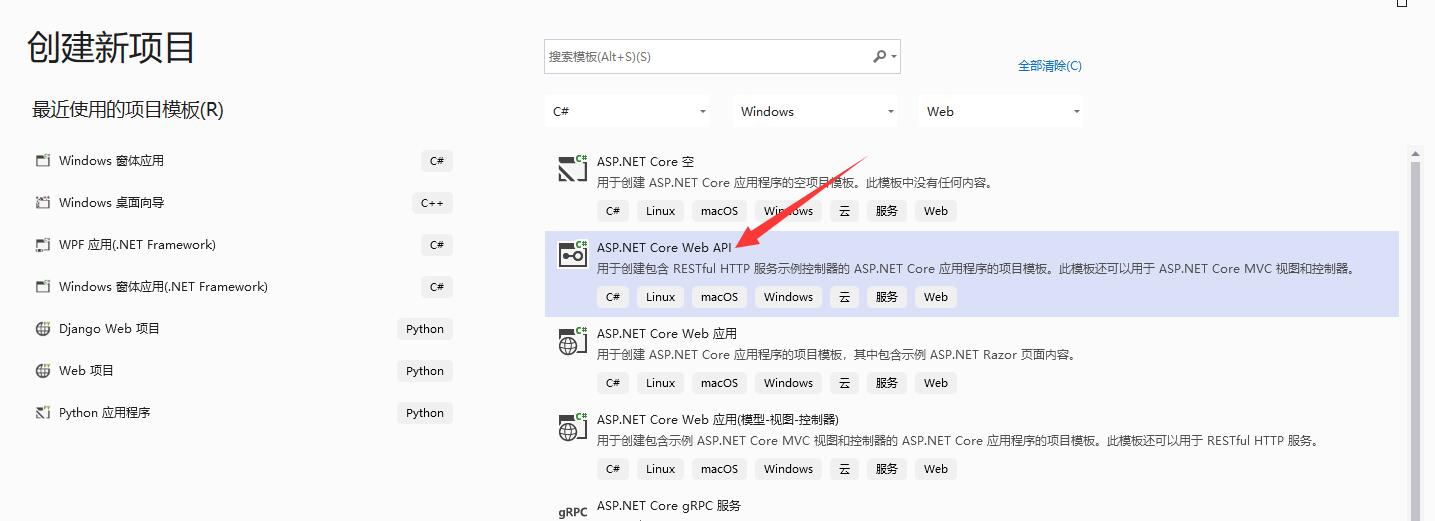This screenshot has width=1435, height=521.
Task: Click the C++ tag on Windows 桌面向导
Action: 432,203
